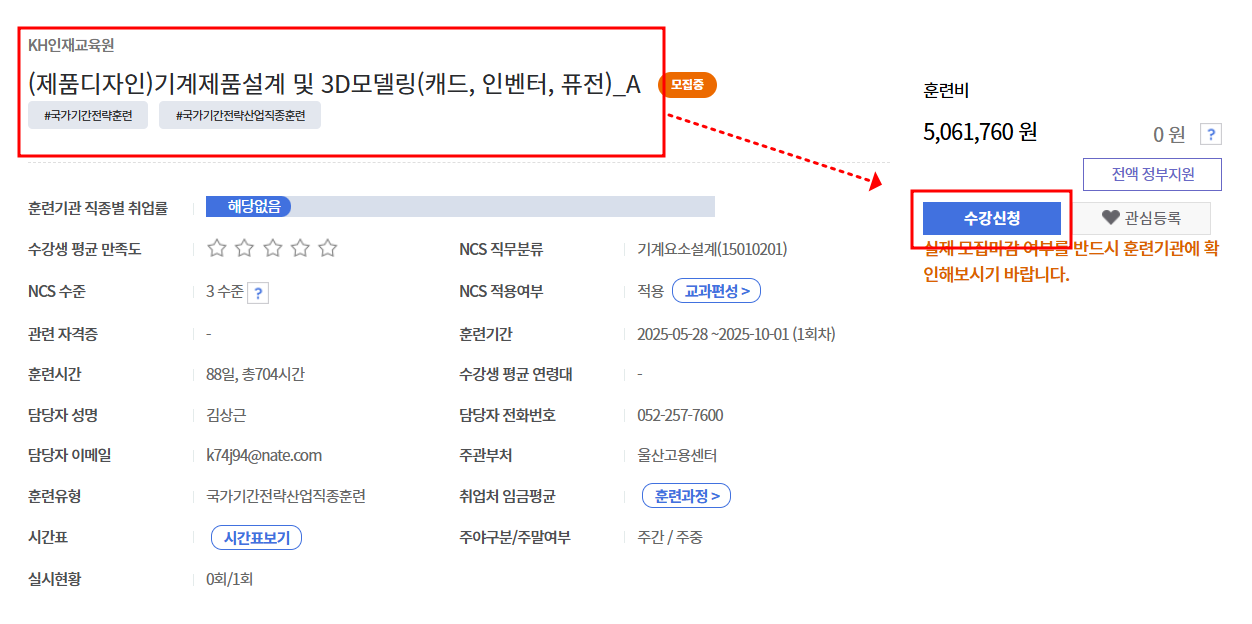The image size is (1252, 624).
Task: Click institution name KH인재교육원
Action: pos(71,45)
